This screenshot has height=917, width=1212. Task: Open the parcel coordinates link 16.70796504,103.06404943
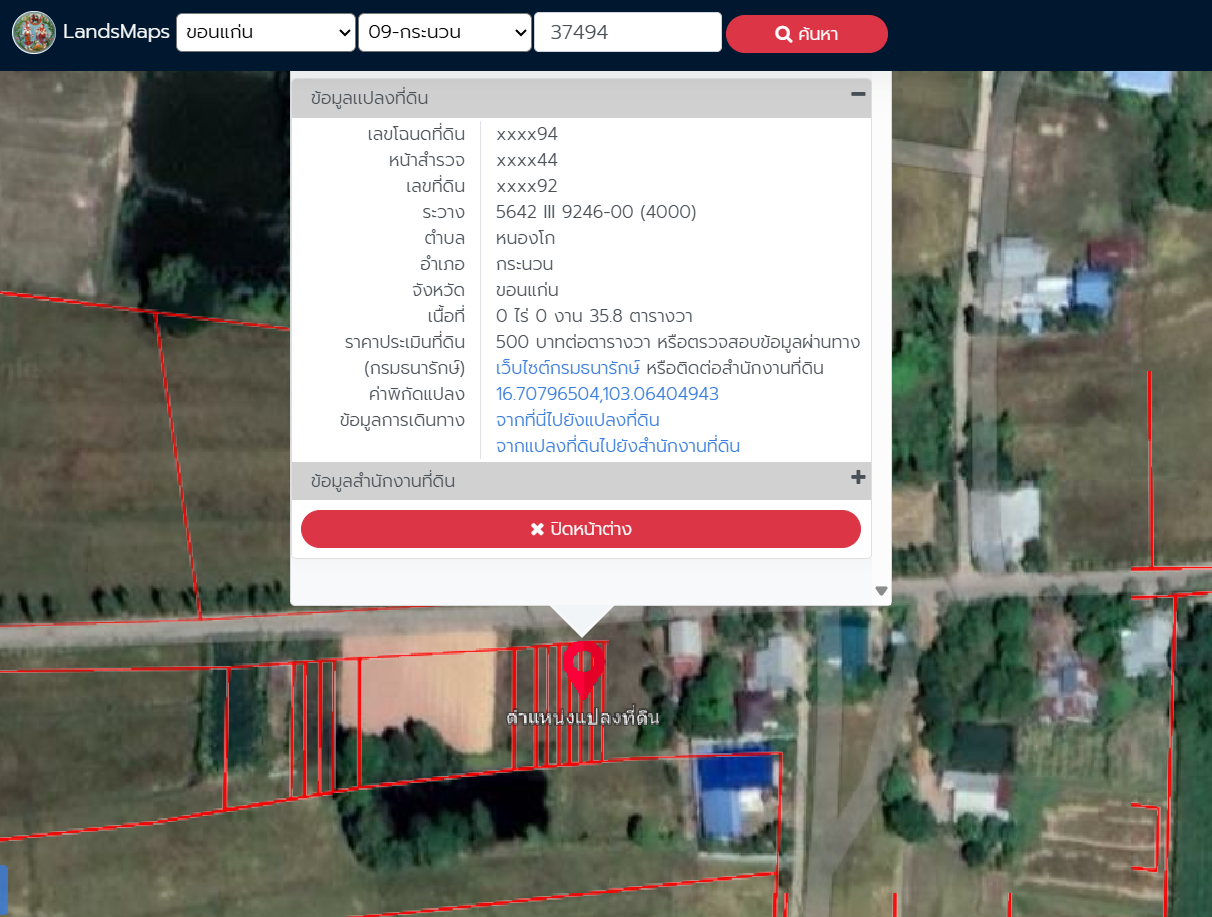point(607,394)
